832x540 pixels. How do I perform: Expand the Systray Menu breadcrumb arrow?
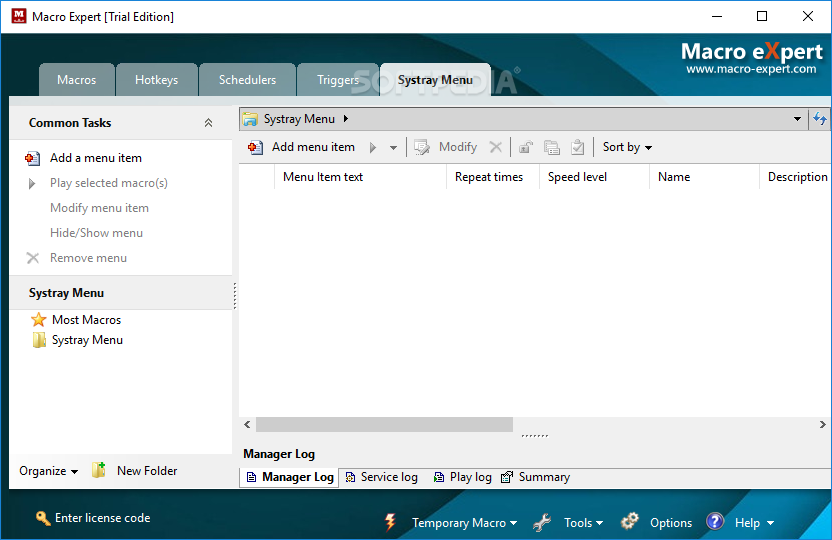(x=346, y=118)
